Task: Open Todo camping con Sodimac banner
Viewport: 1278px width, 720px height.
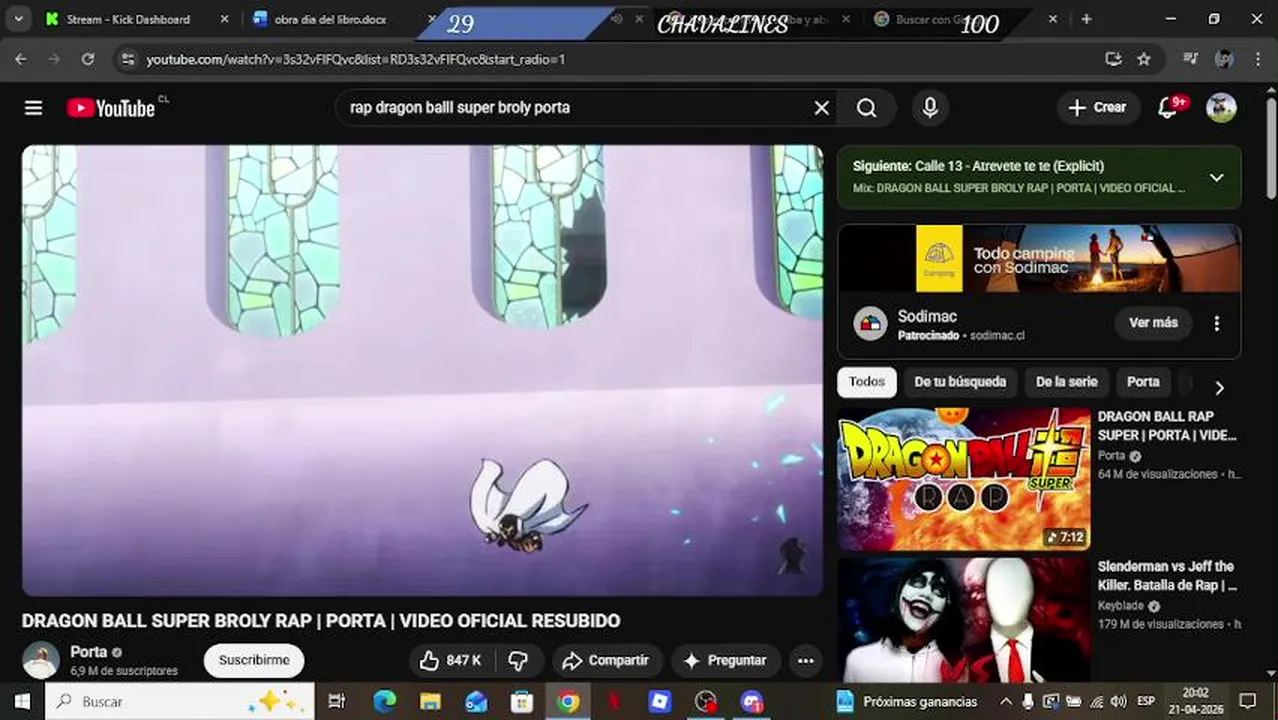Action: [1040, 258]
